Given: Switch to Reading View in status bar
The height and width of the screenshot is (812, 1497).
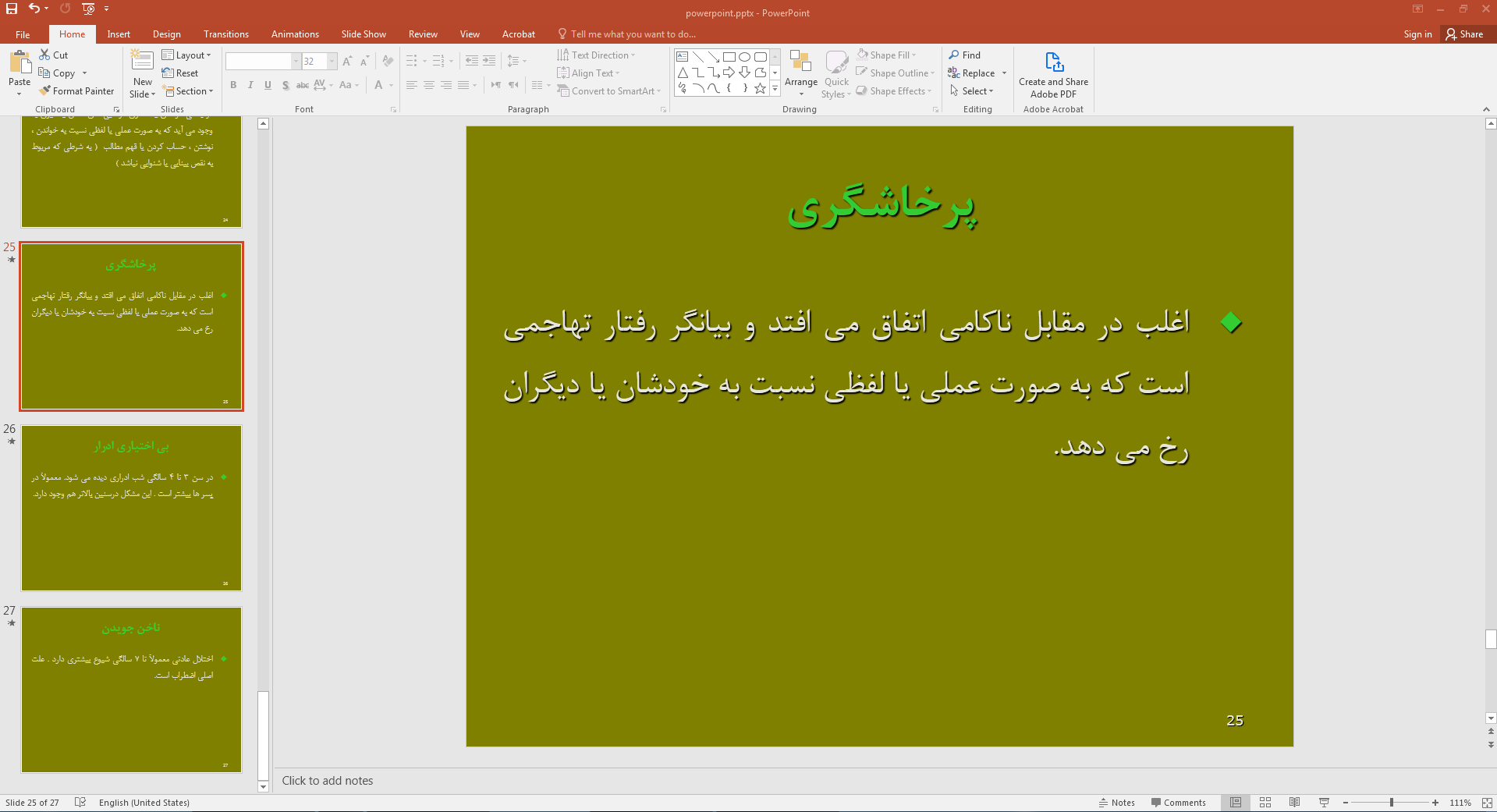Looking at the screenshot, I should (1294, 803).
